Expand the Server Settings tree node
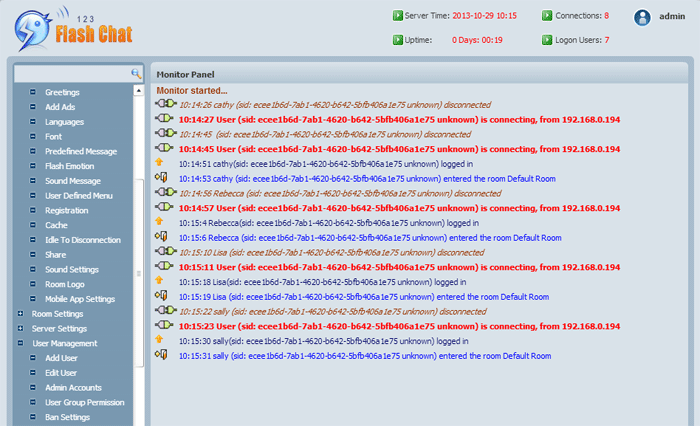This screenshot has width=700, height=426. [x=21, y=328]
